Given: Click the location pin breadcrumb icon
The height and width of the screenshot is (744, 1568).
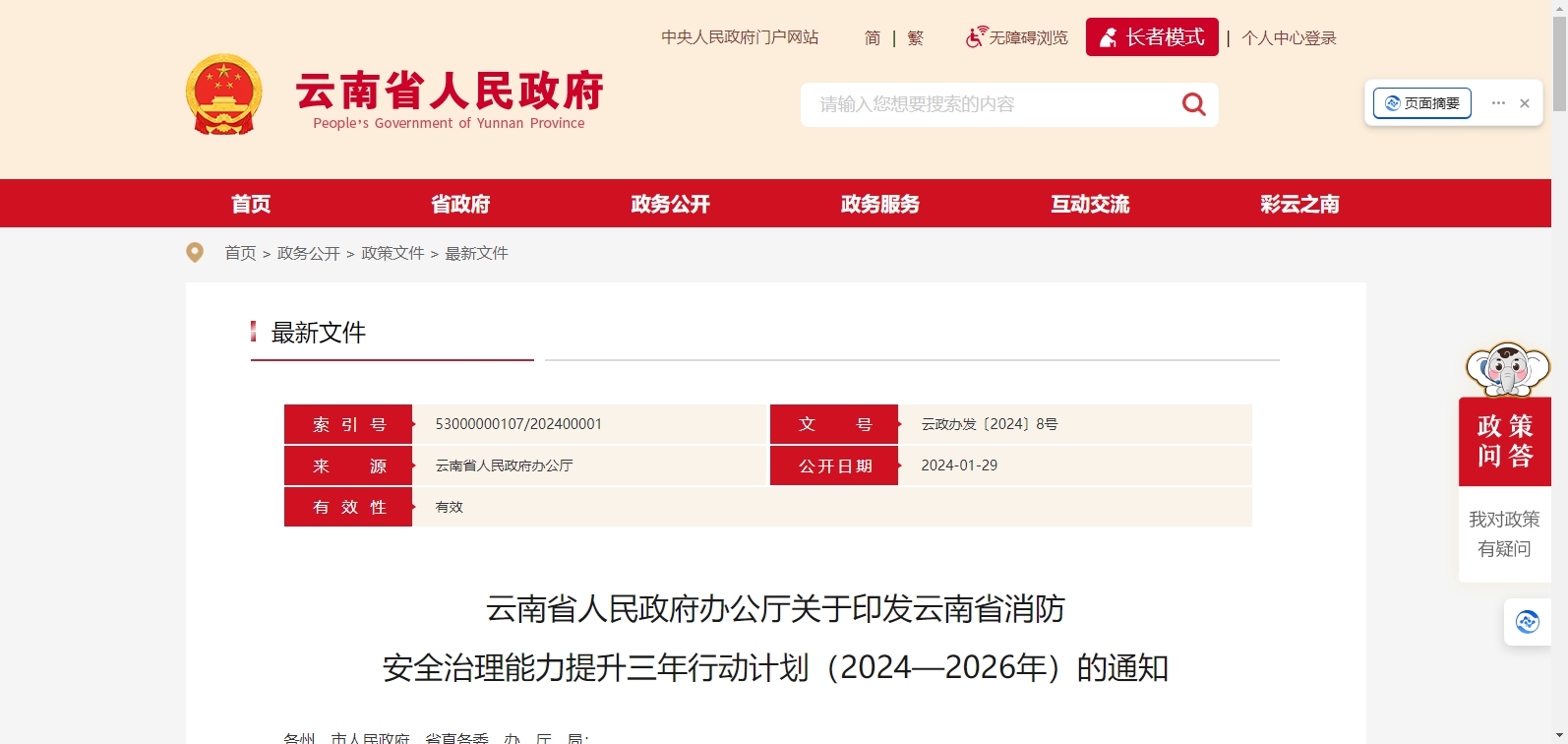Looking at the screenshot, I should [195, 253].
